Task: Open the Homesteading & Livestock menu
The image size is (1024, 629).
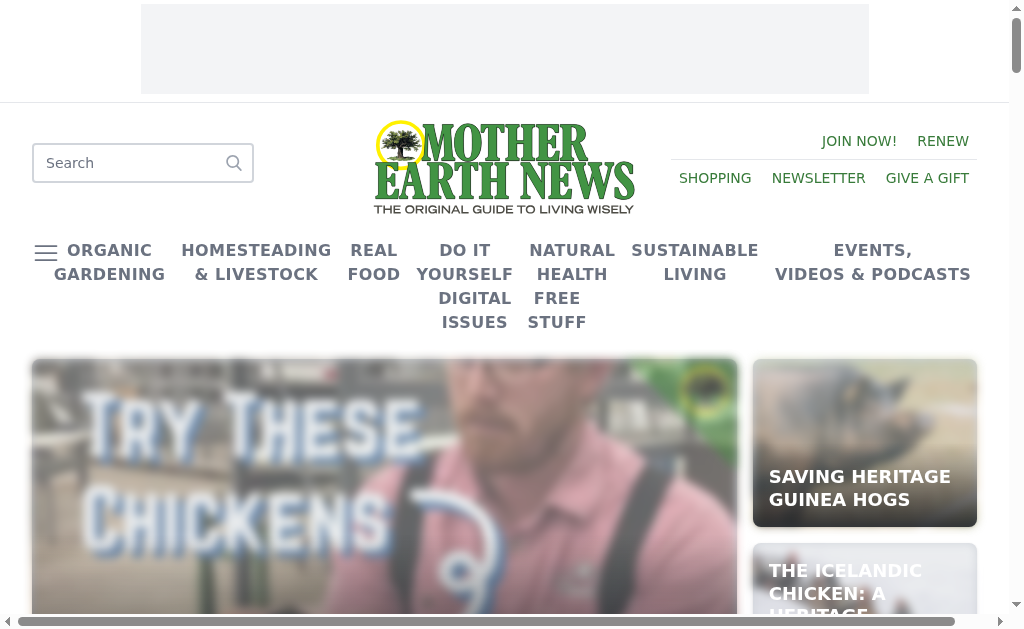Action: (256, 263)
